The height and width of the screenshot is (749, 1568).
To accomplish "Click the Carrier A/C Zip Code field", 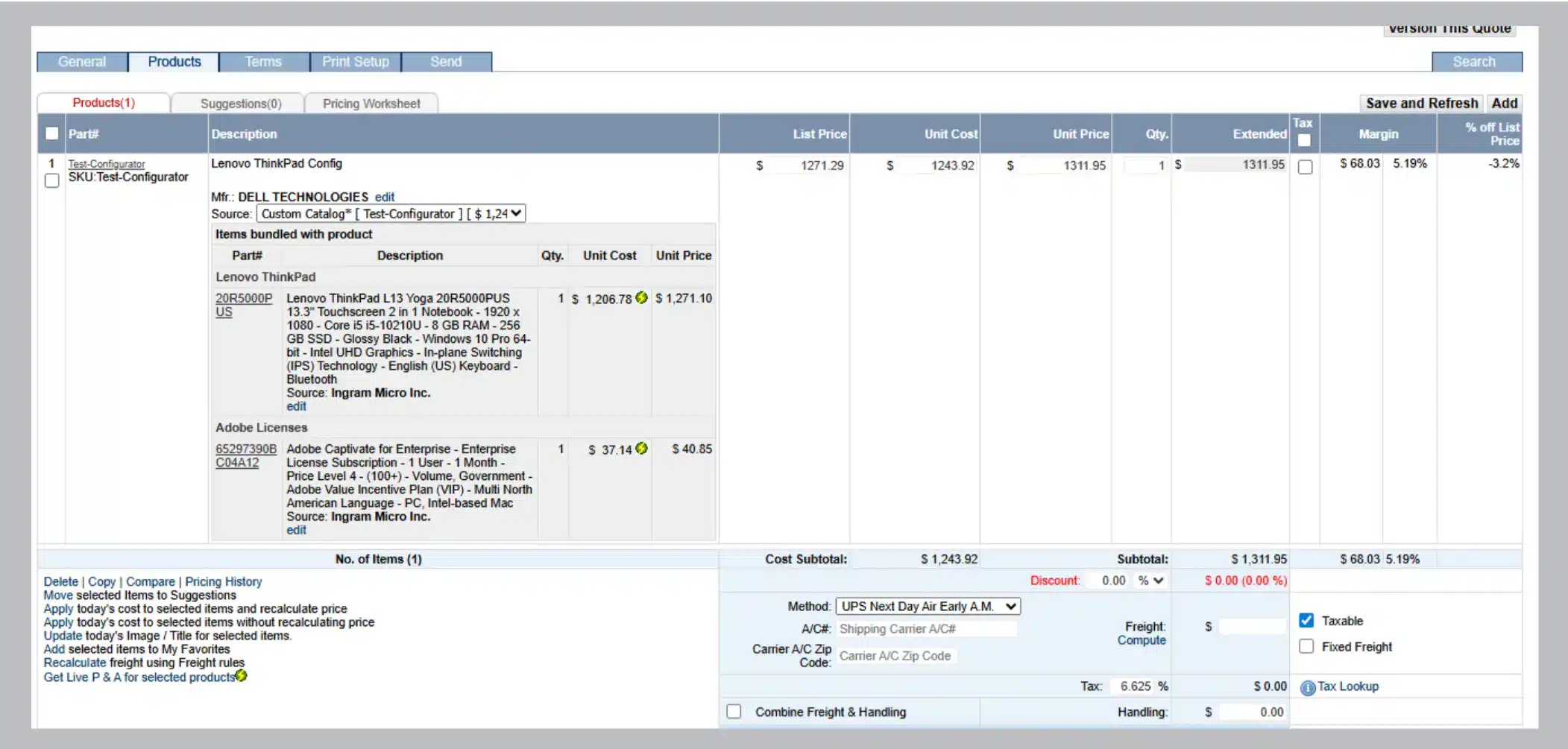I will point(896,656).
